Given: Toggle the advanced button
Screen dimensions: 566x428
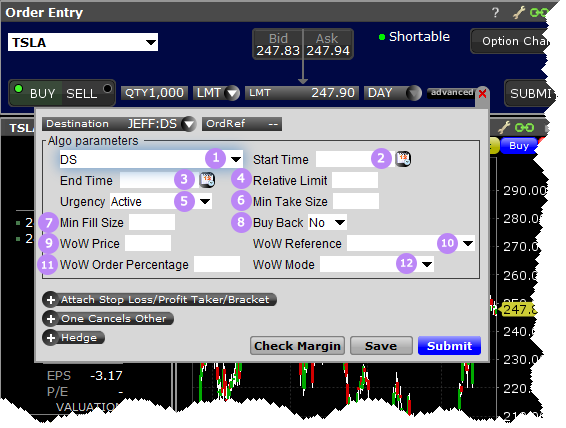Looking at the screenshot, I should [x=452, y=93].
